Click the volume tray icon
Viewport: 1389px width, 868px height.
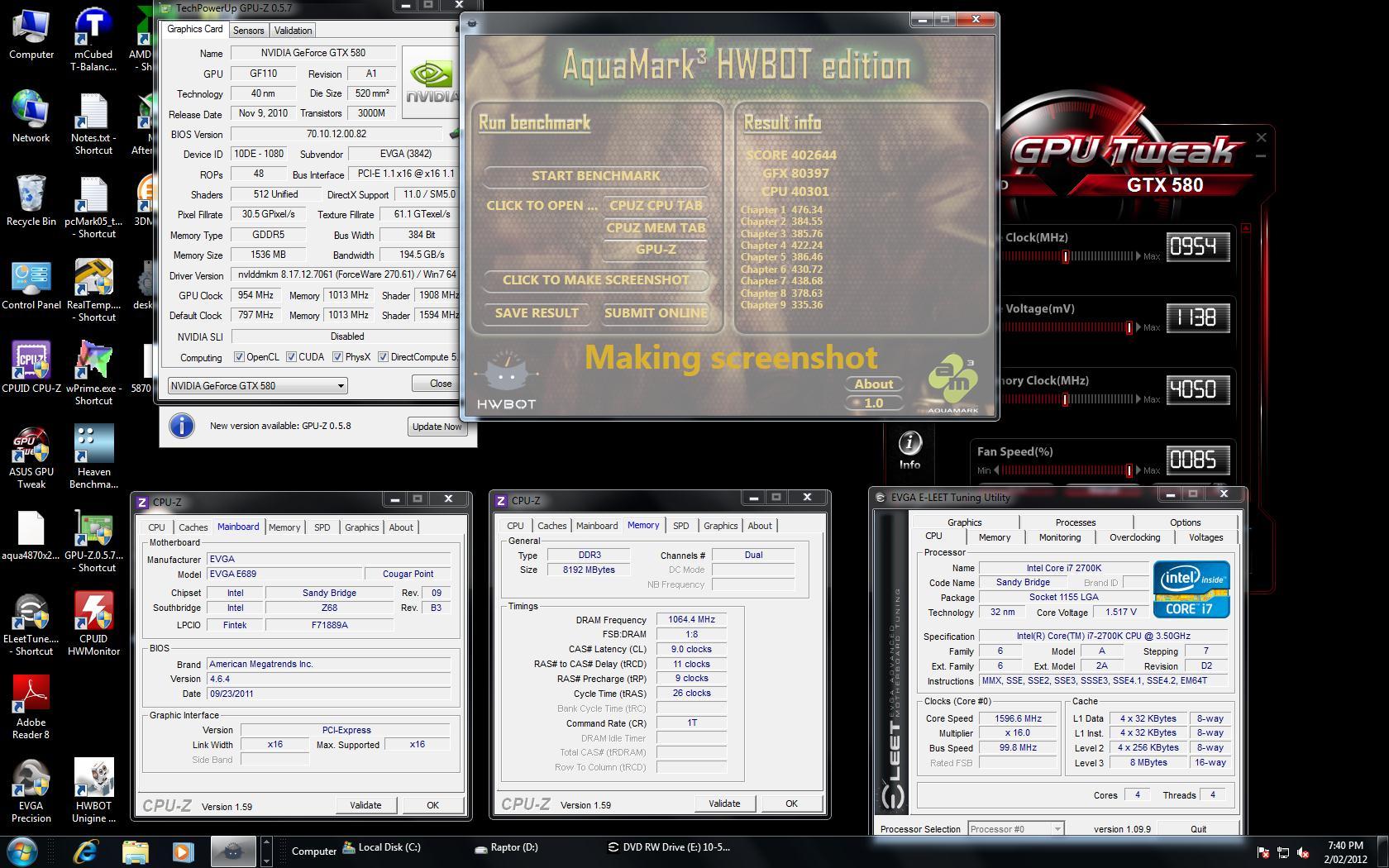(x=1303, y=852)
